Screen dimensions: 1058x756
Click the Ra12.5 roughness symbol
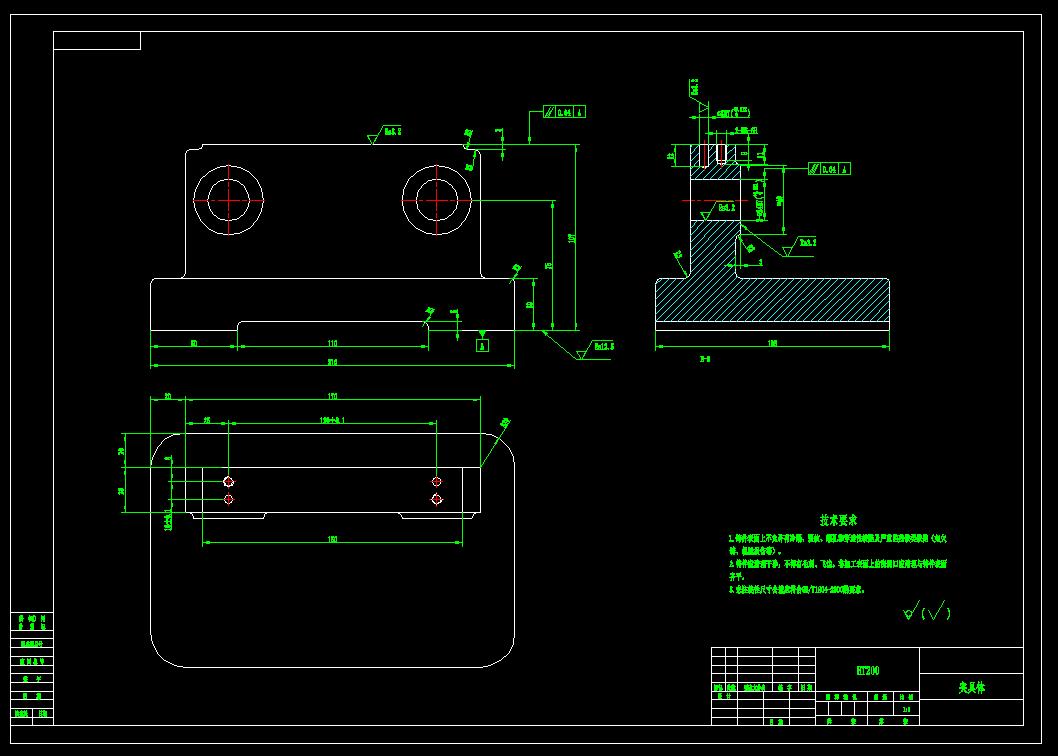(596, 350)
